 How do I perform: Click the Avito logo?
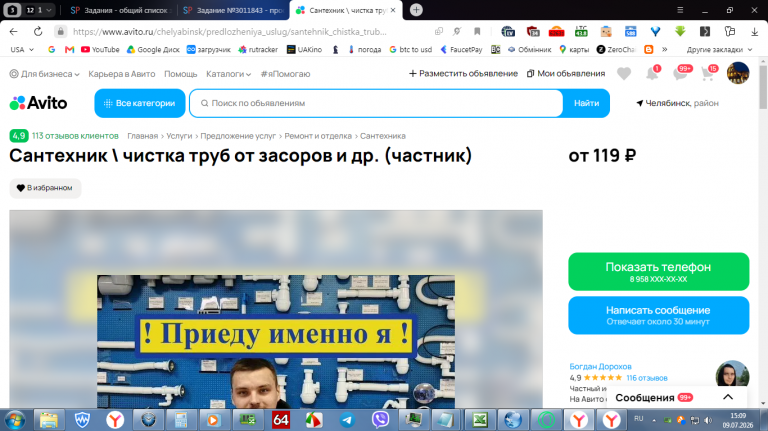point(38,103)
